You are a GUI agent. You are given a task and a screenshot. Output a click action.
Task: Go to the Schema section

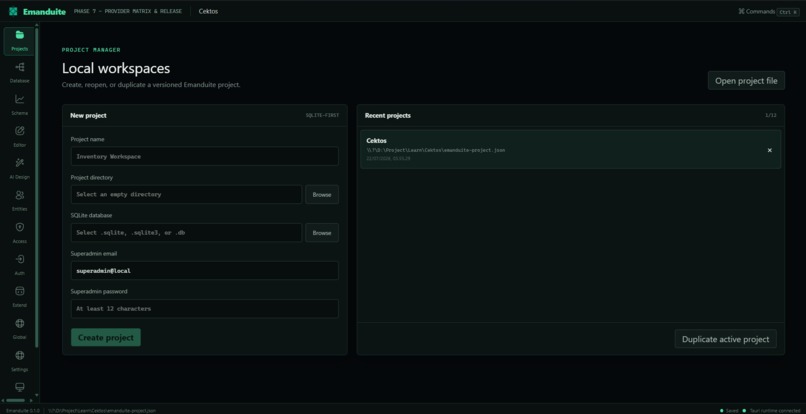(x=20, y=105)
